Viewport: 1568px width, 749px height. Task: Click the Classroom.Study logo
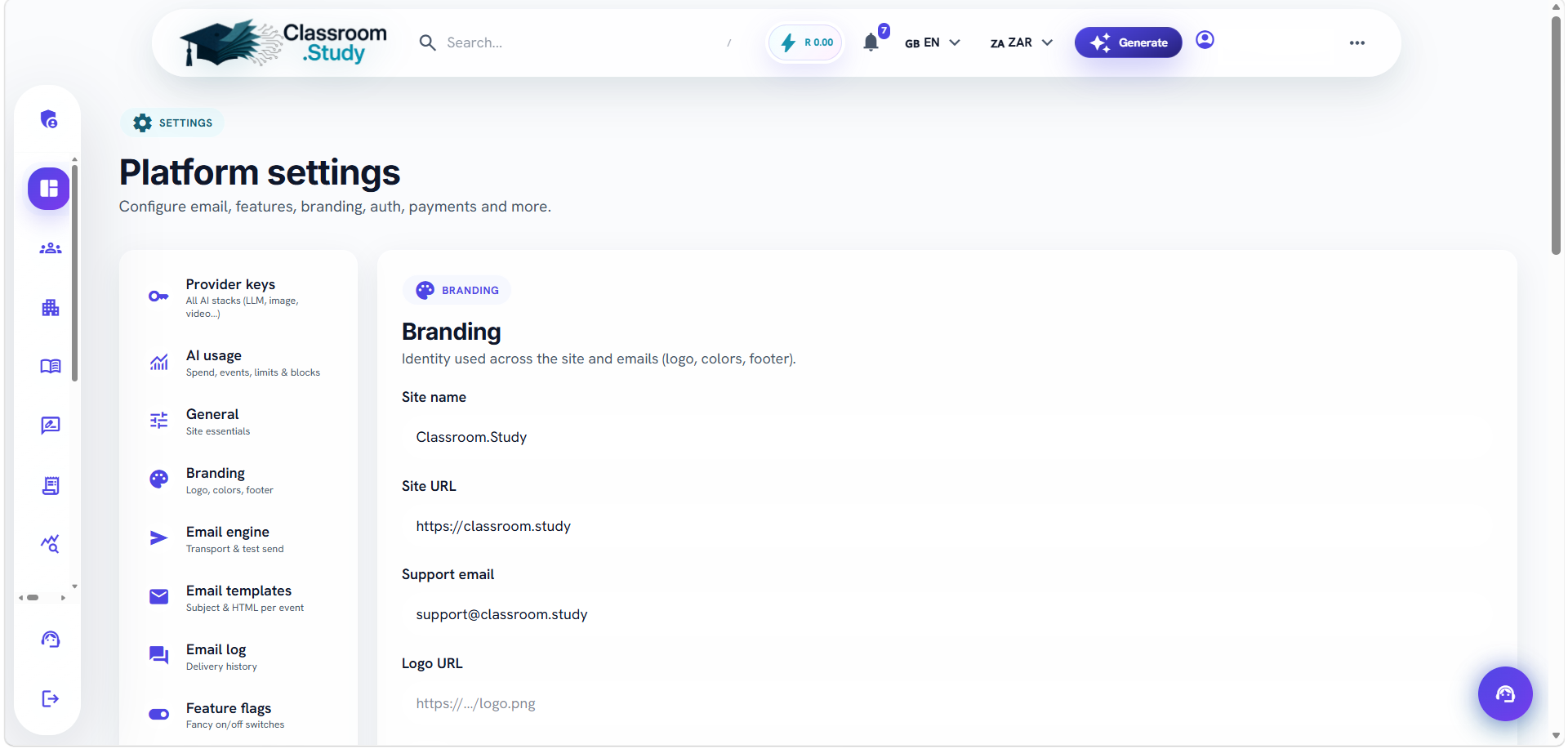(283, 42)
